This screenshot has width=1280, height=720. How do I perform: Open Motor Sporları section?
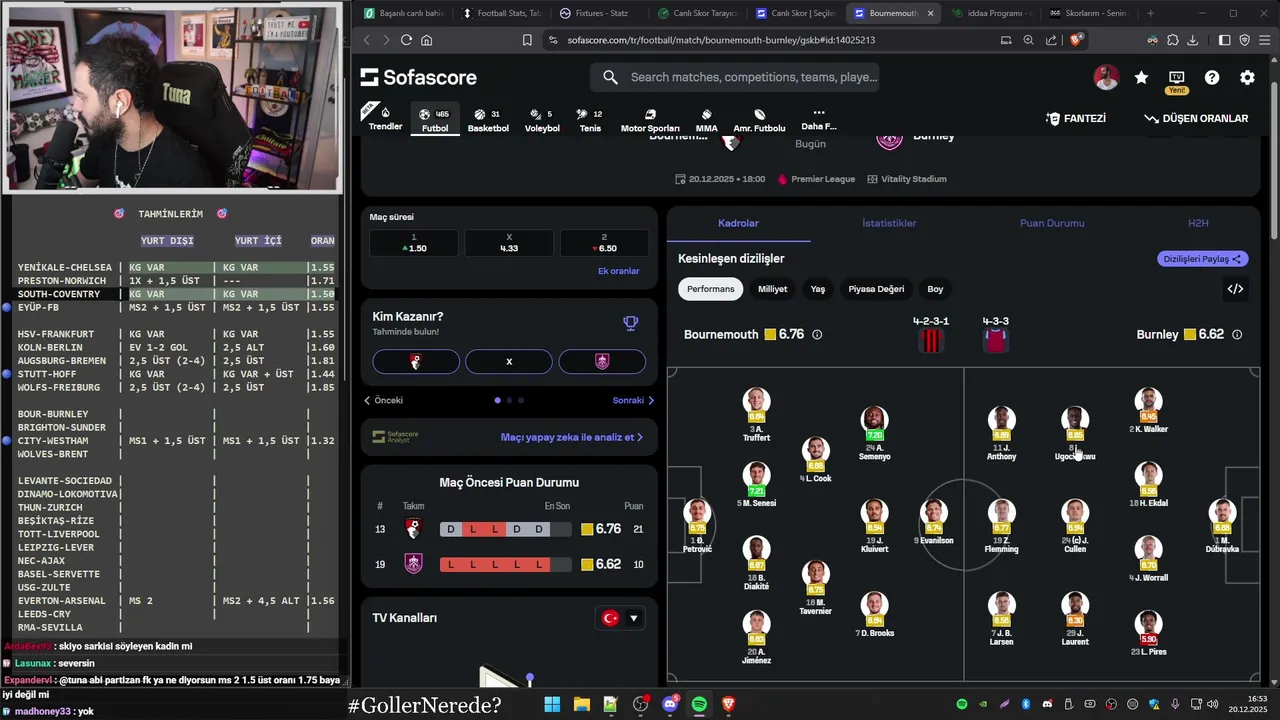pos(650,120)
